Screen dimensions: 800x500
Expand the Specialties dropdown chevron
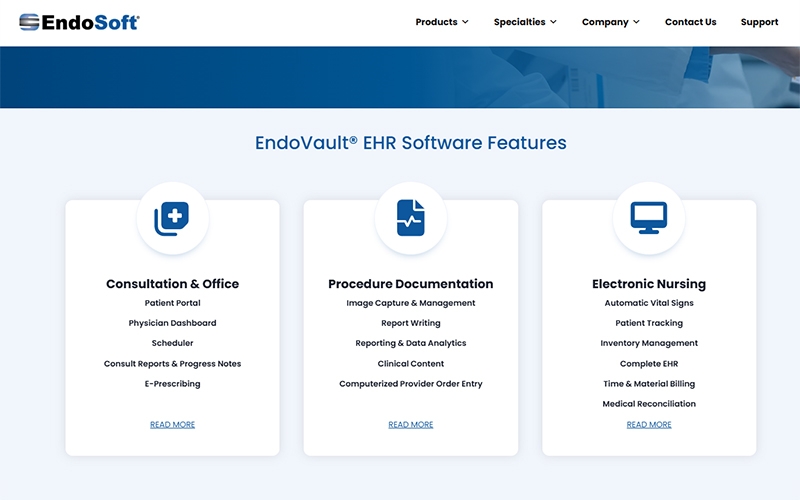pos(553,22)
